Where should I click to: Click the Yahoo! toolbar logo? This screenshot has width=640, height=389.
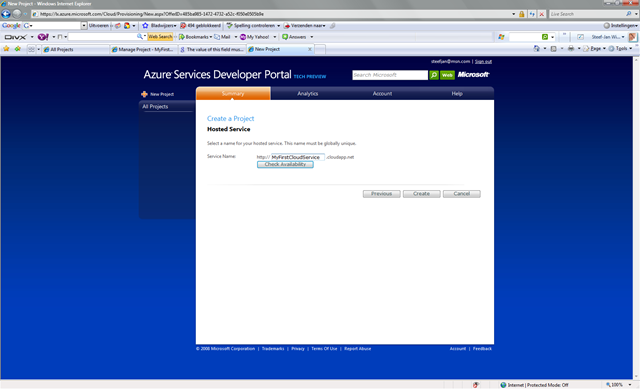click(x=43, y=37)
